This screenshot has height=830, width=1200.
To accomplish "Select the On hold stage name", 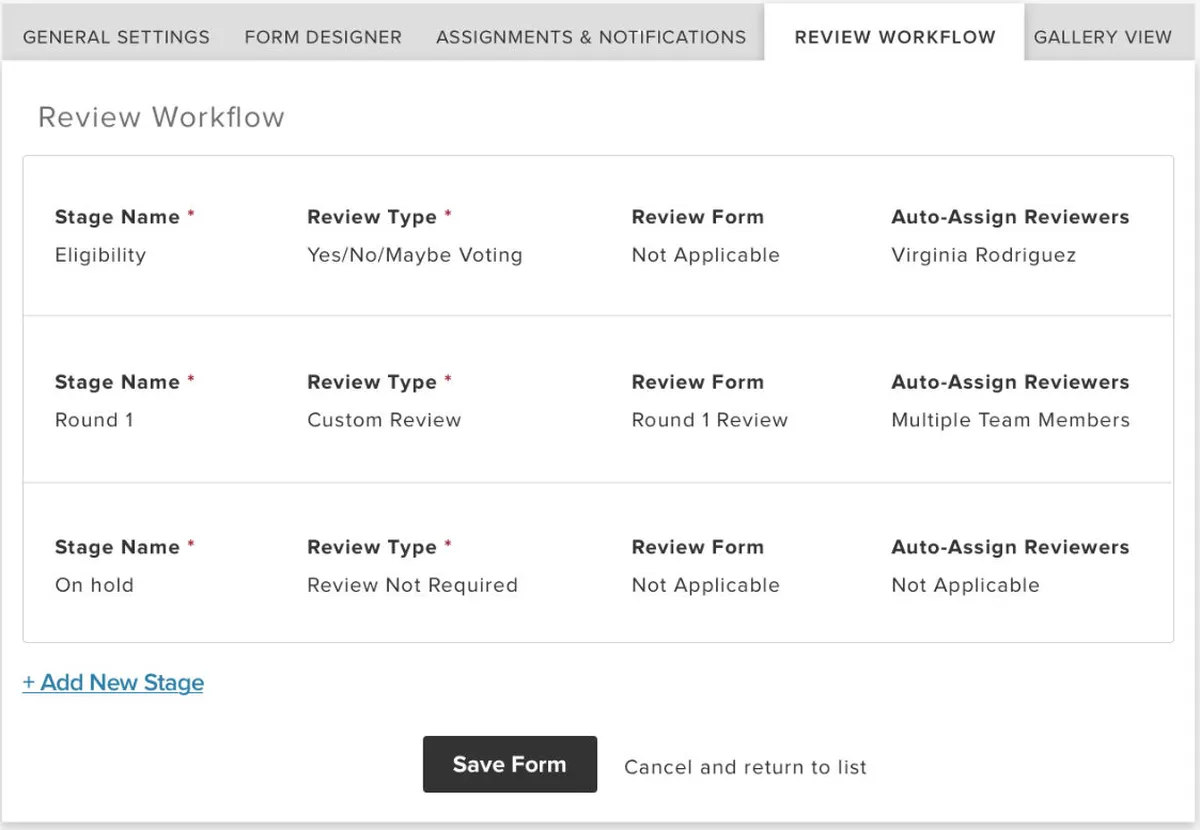I will pyautogui.click(x=94, y=585).
